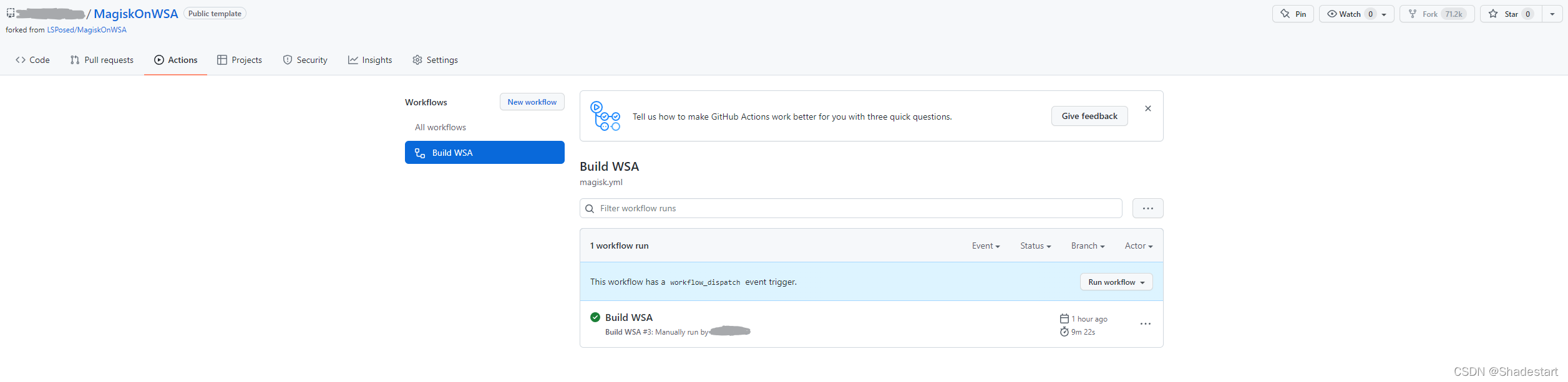The width and height of the screenshot is (1568, 382).
Task: Open the Insights tab
Action: tap(370, 60)
